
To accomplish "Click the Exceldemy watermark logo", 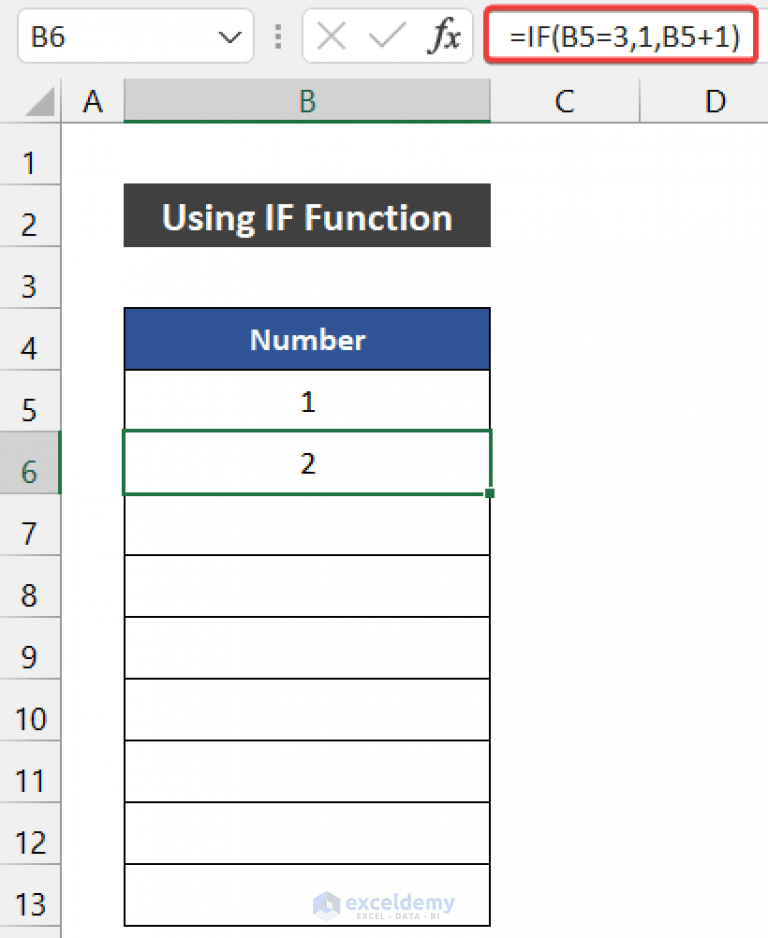I will [x=385, y=902].
